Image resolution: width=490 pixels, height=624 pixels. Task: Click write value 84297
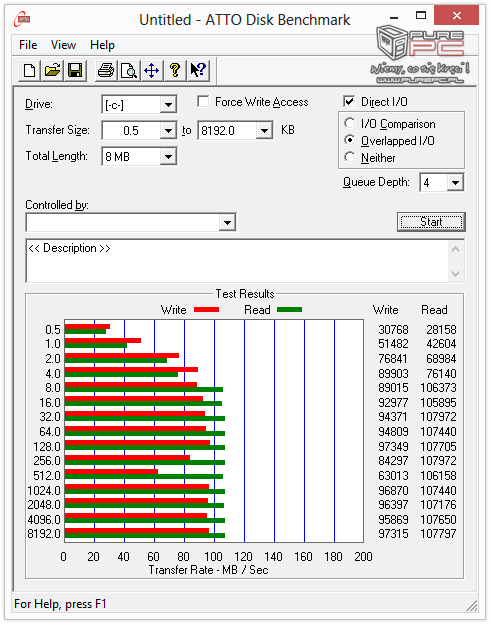coord(393,461)
